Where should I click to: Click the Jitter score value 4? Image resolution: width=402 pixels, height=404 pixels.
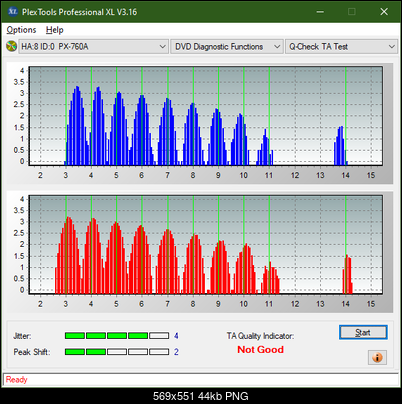coord(176,336)
